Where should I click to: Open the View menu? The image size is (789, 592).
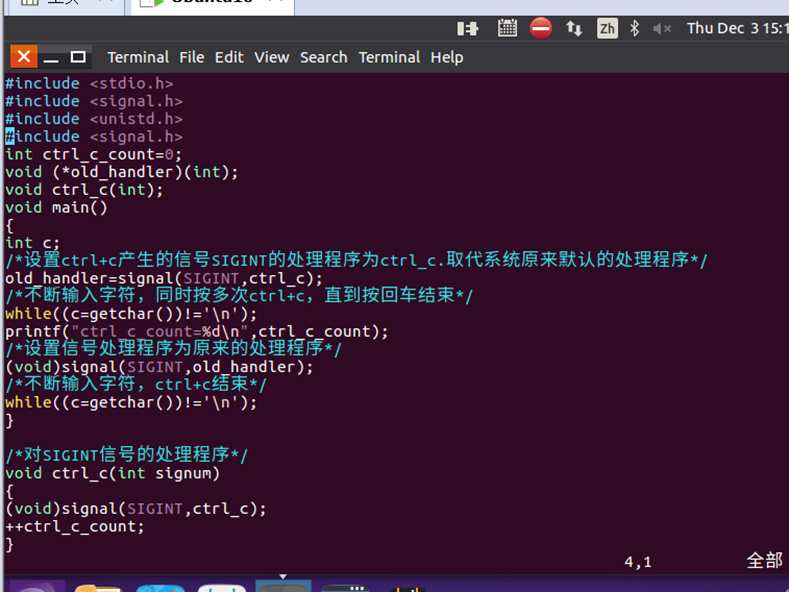(x=272, y=57)
